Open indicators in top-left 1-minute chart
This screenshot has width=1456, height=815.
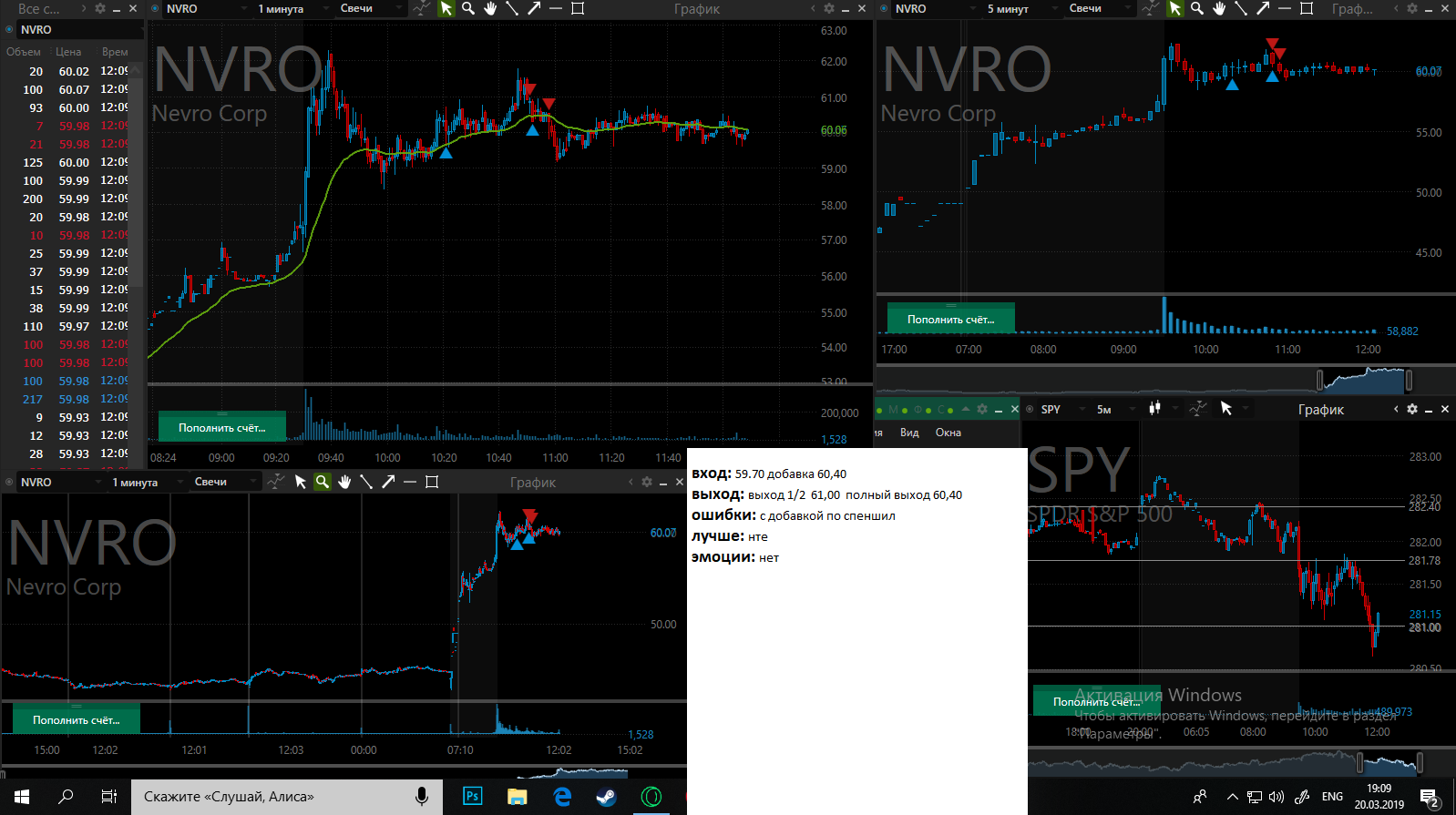421,8
